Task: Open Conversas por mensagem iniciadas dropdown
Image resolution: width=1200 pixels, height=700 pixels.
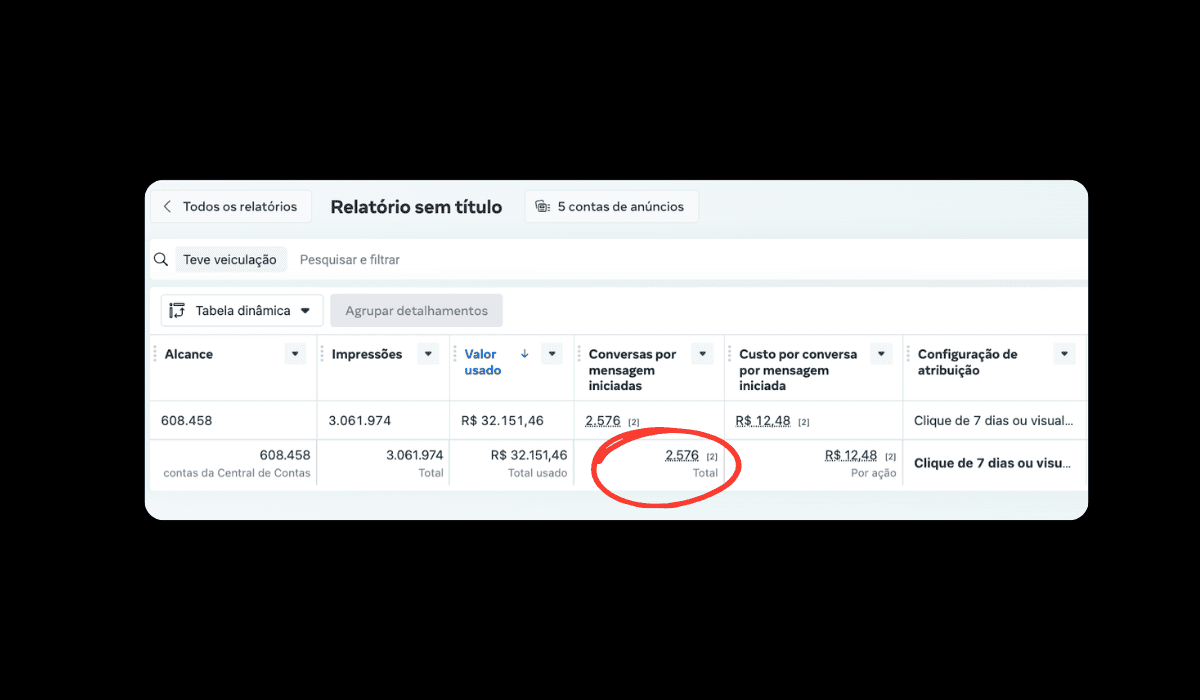Action: (703, 354)
